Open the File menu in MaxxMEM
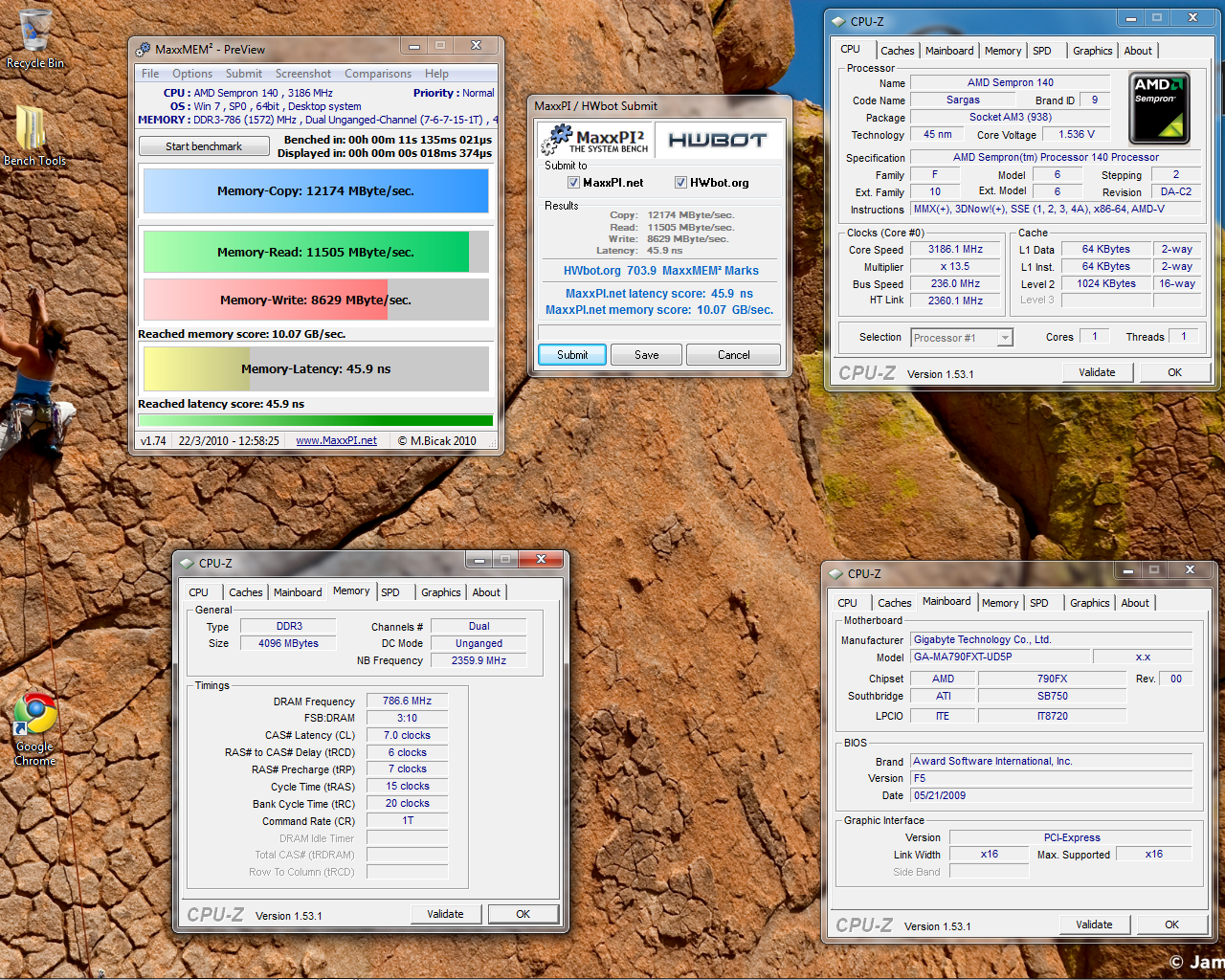Viewport: 1225px width, 980px height. (x=150, y=74)
